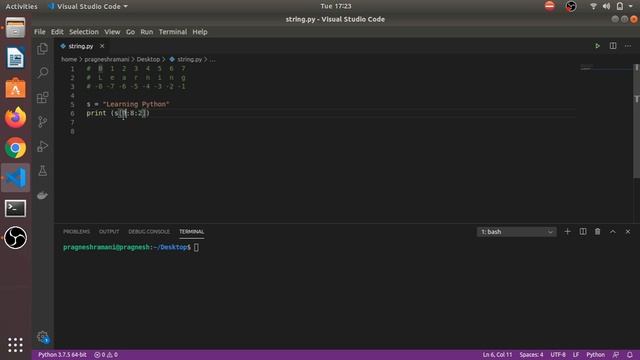Maximize terminal panel with up chevron
Image resolution: width=640 pixels, height=360 pixels.
(613, 231)
